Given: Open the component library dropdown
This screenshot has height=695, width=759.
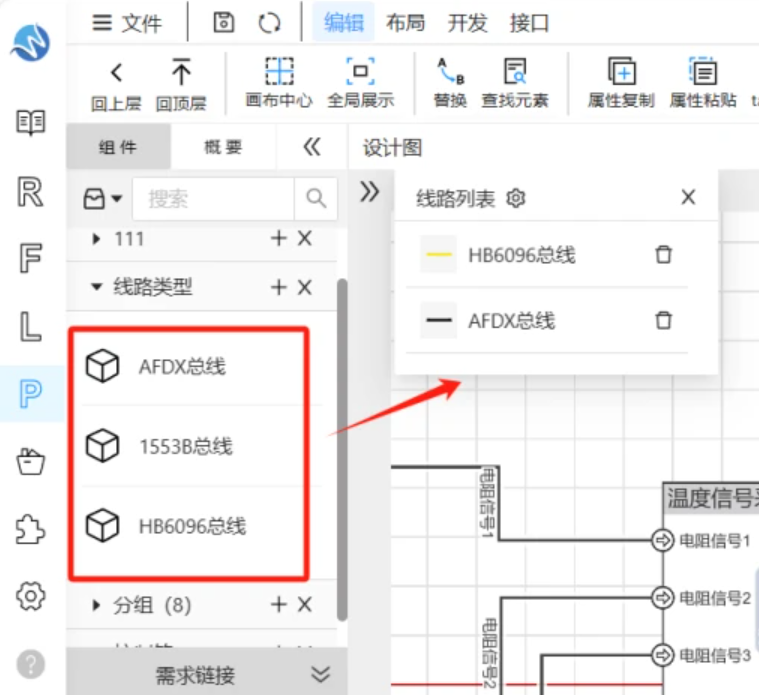Looking at the screenshot, I should pos(102,198).
